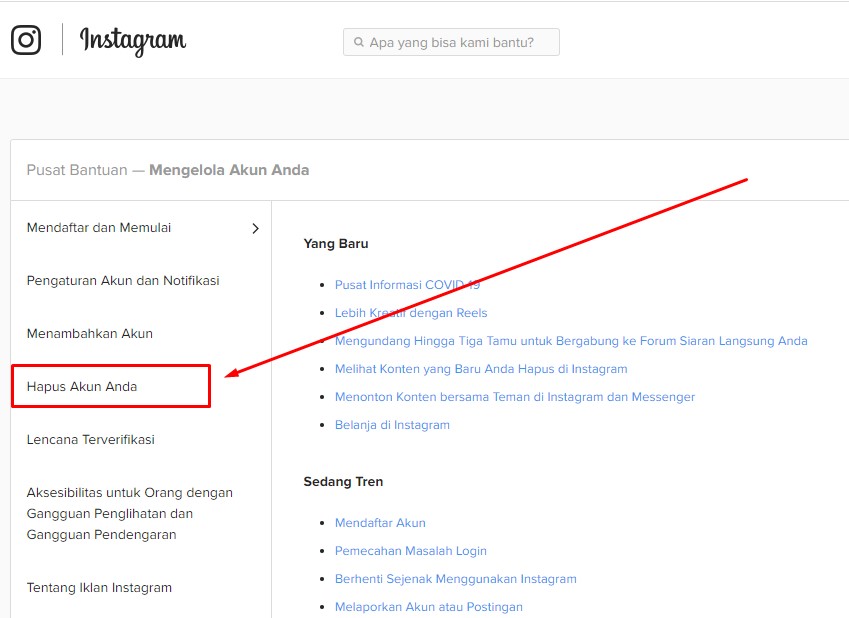Click the Sedang Tren heading
Screen dimensions: 849x618
coord(343,482)
